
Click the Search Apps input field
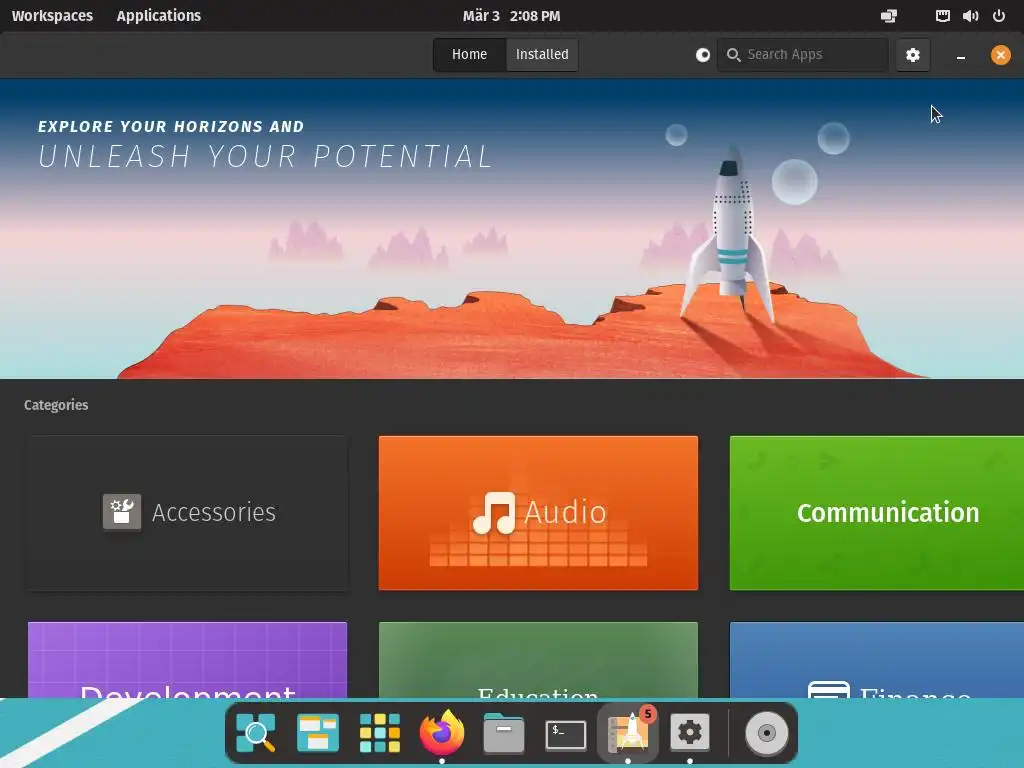(803, 55)
